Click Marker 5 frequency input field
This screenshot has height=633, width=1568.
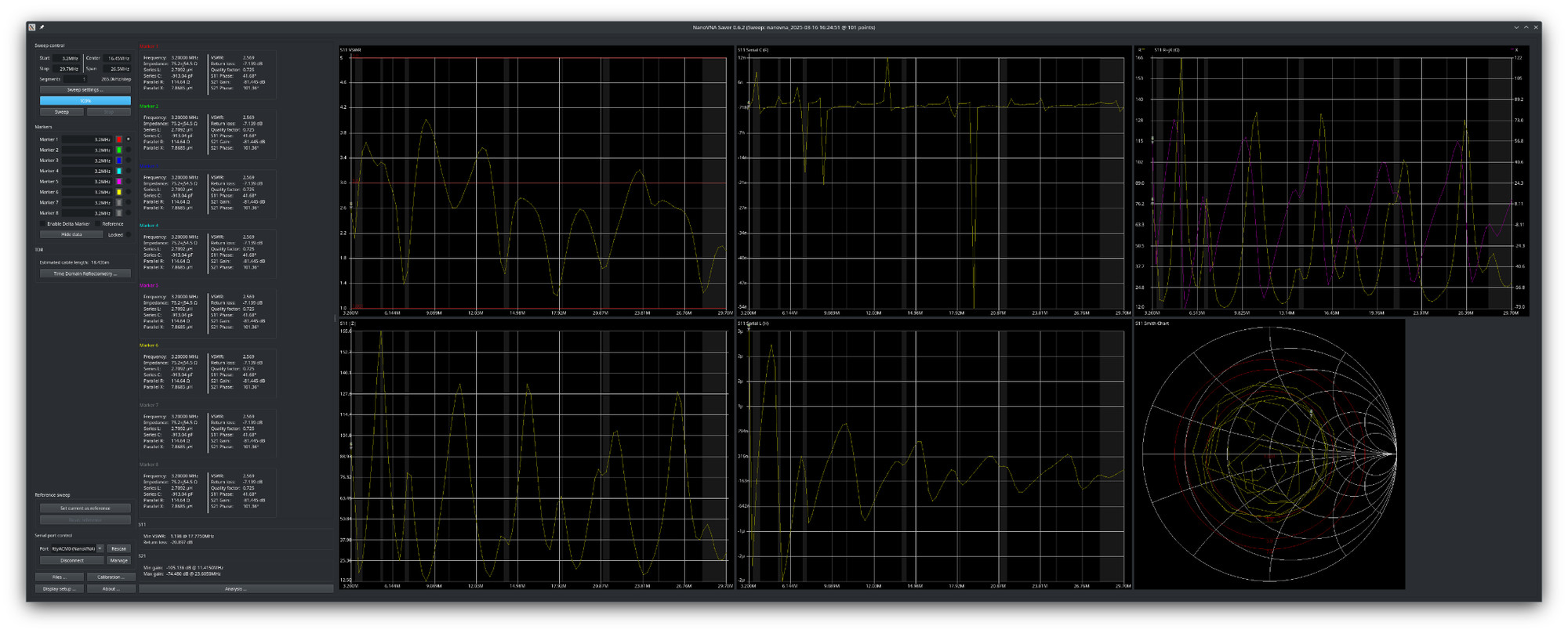[x=88, y=182]
